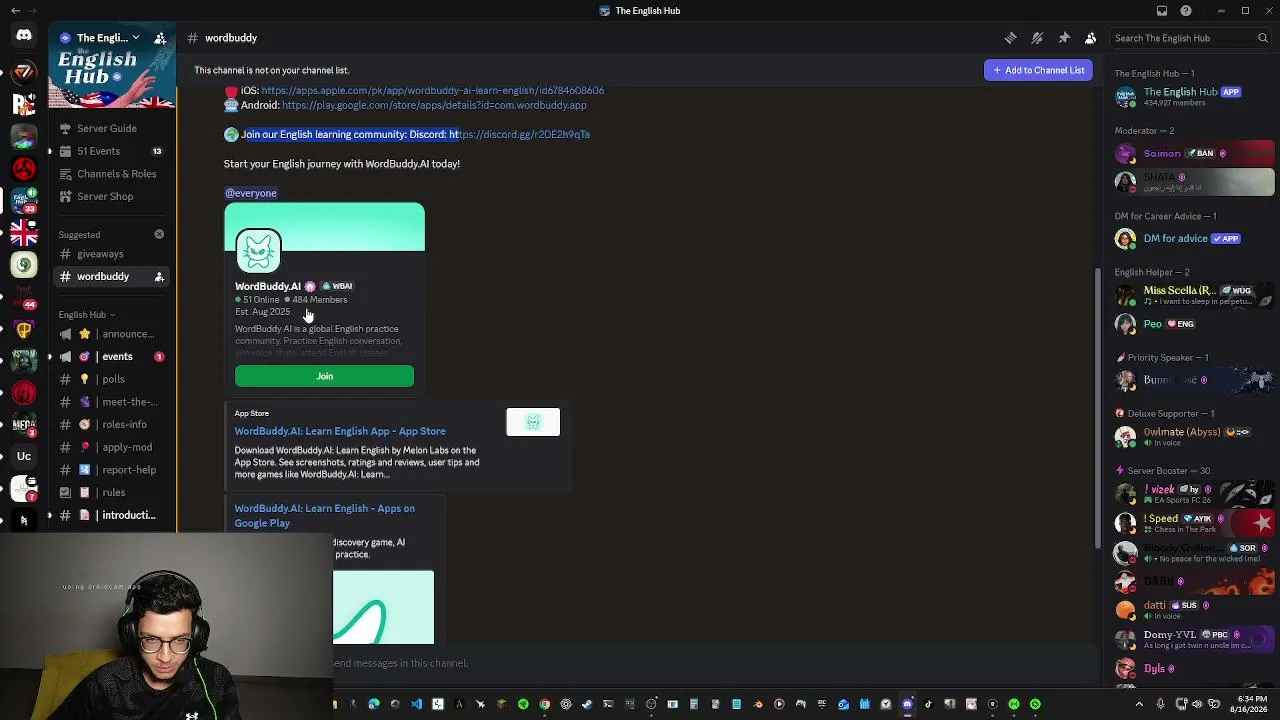Invite people icon beside server name
The width and height of the screenshot is (1280, 720).
pyautogui.click(x=160, y=38)
